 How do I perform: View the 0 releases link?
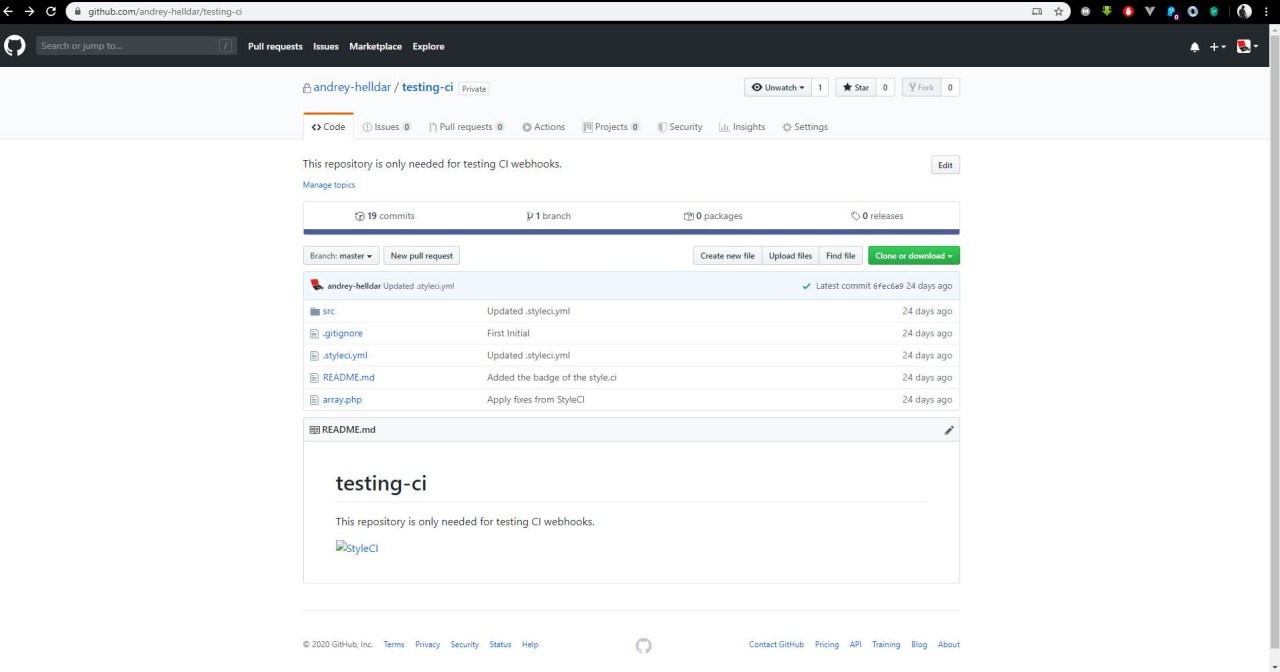tap(877, 216)
